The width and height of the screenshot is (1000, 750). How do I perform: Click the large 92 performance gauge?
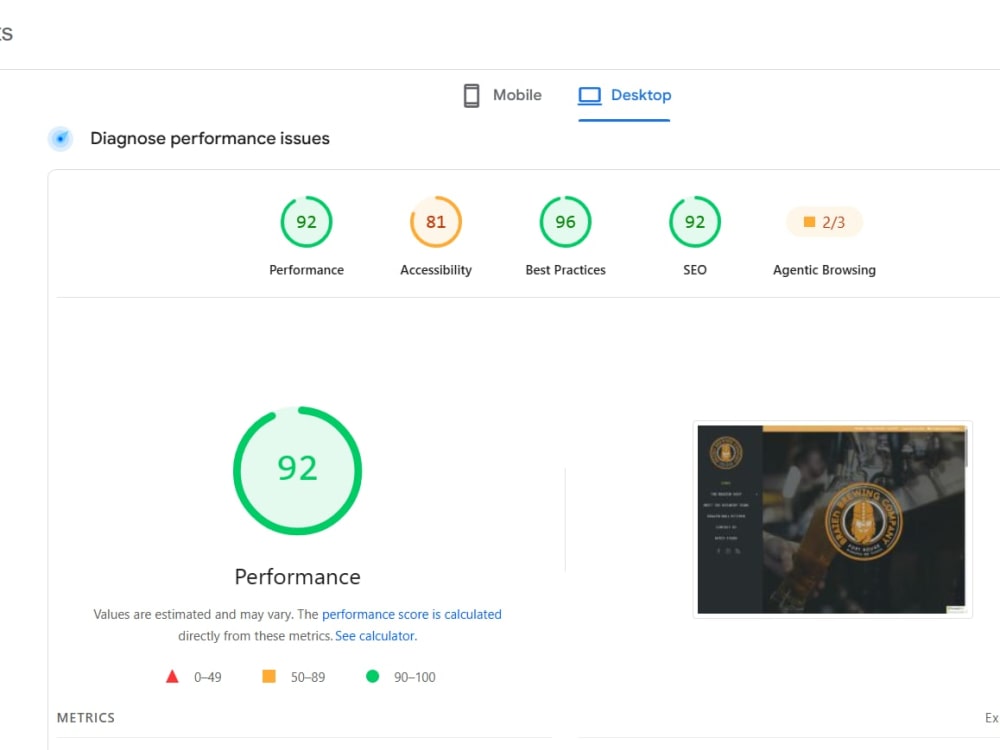click(297, 471)
